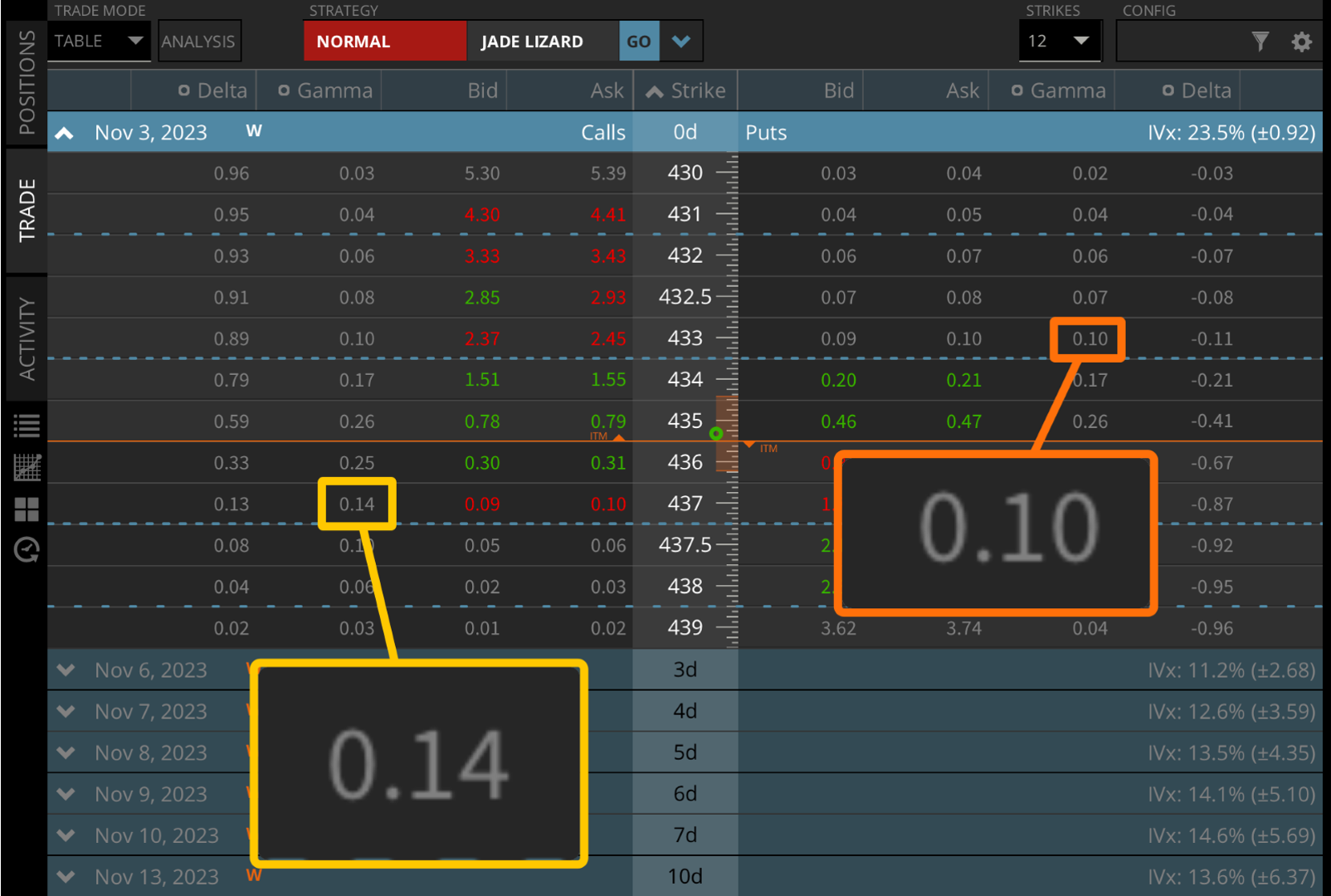Select the grid layout icon in sidebar
The height and width of the screenshot is (896, 1331).
[x=26, y=509]
